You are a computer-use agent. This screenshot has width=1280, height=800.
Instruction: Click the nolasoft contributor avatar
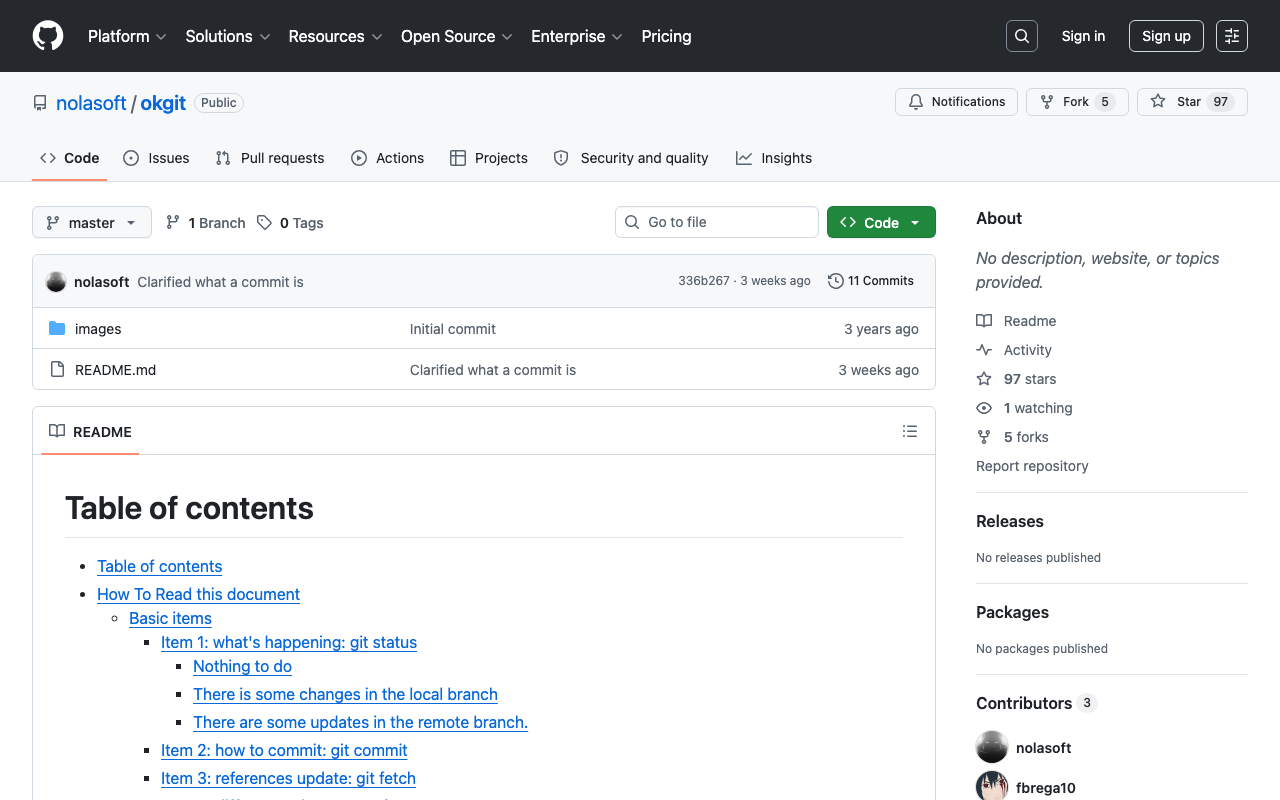[992, 748]
